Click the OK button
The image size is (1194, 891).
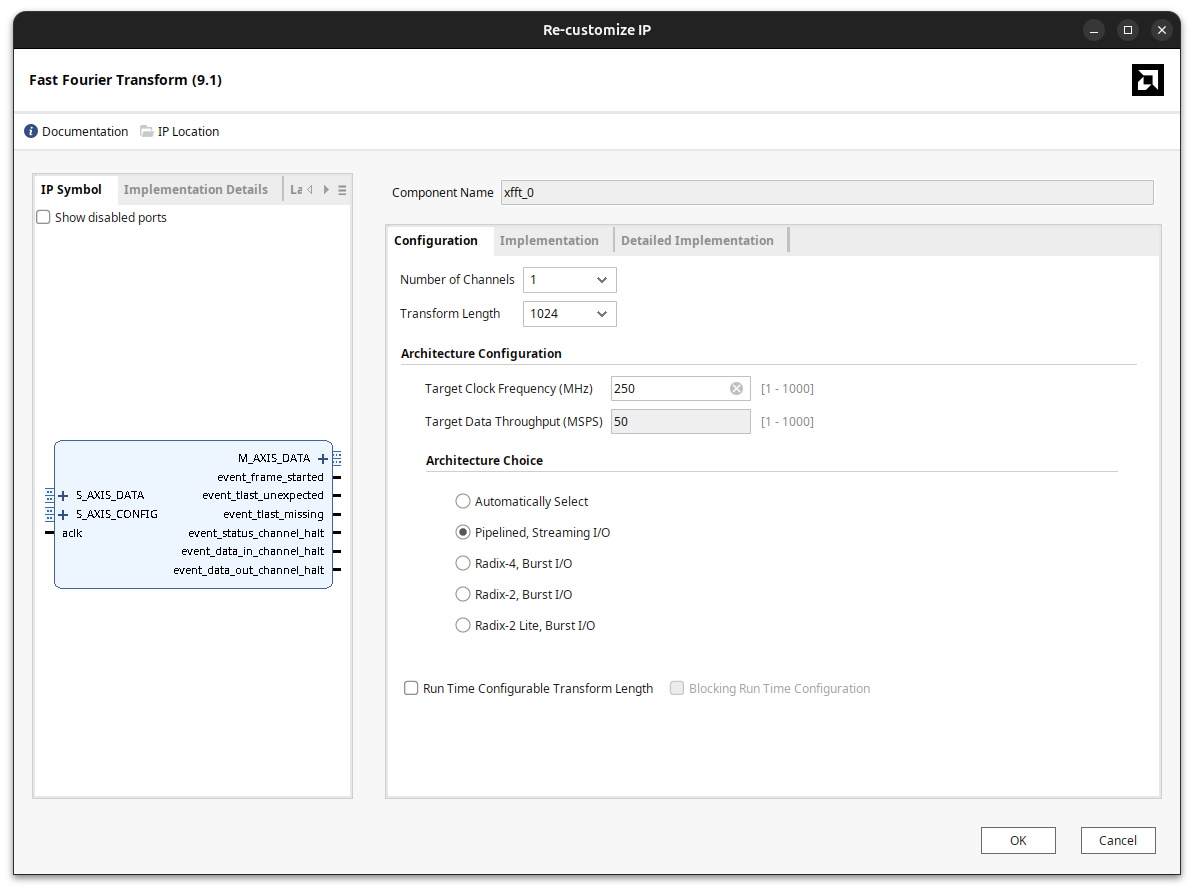pos(1018,841)
